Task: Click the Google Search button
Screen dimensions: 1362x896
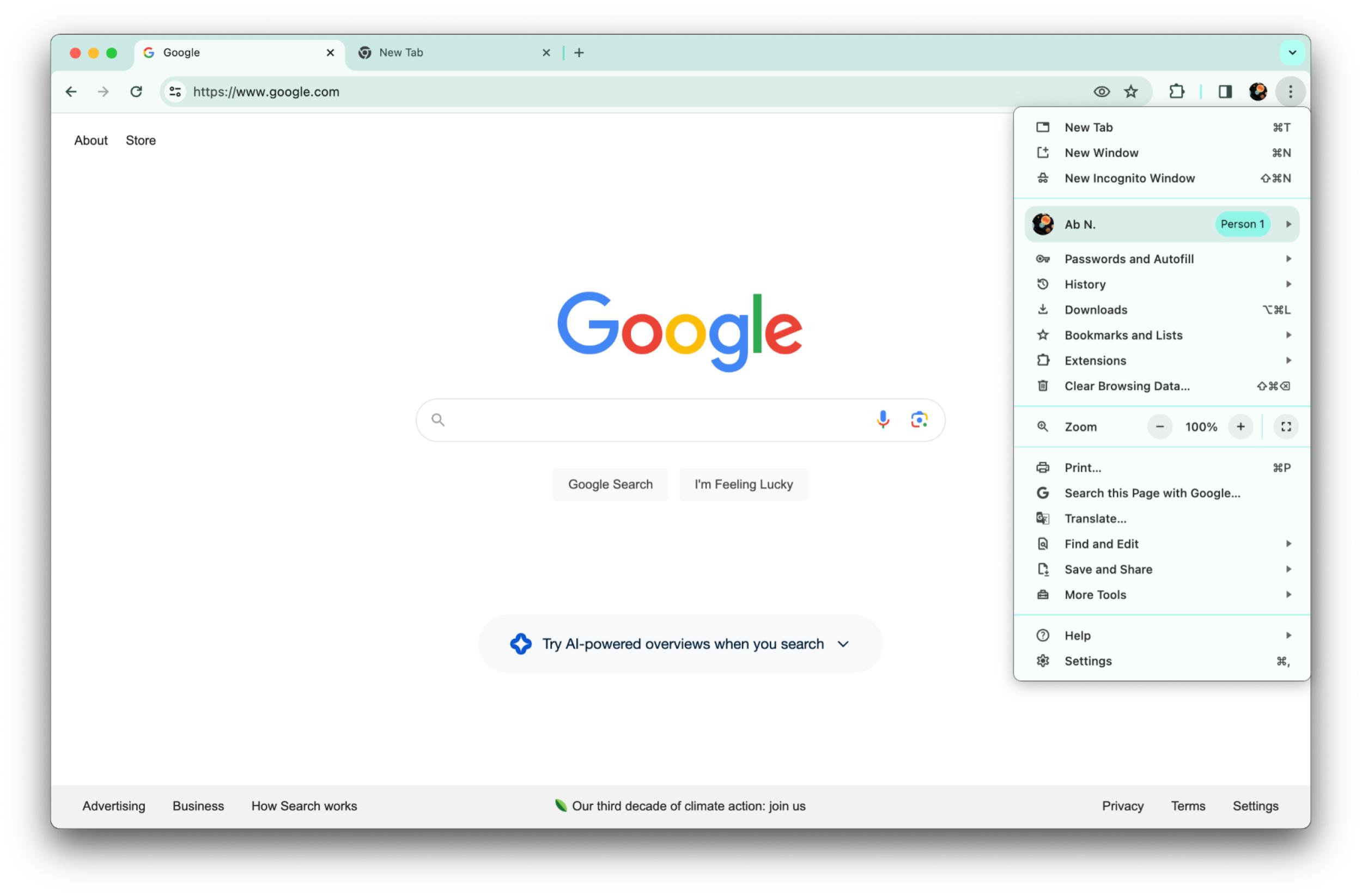Action: tap(610, 484)
